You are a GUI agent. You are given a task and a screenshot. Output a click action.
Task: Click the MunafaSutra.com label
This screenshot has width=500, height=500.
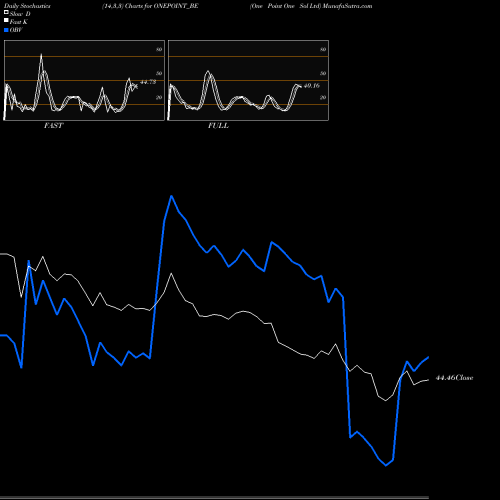(347, 6)
